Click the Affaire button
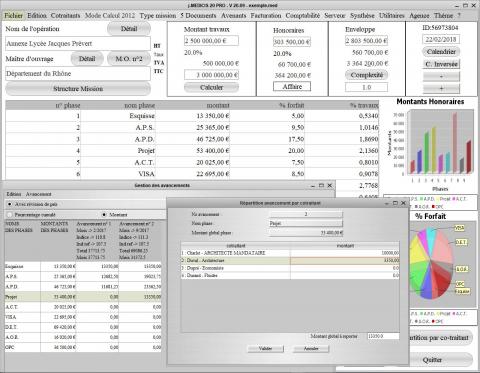Image resolution: width=480 pixels, height=373 pixels. (292, 87)
